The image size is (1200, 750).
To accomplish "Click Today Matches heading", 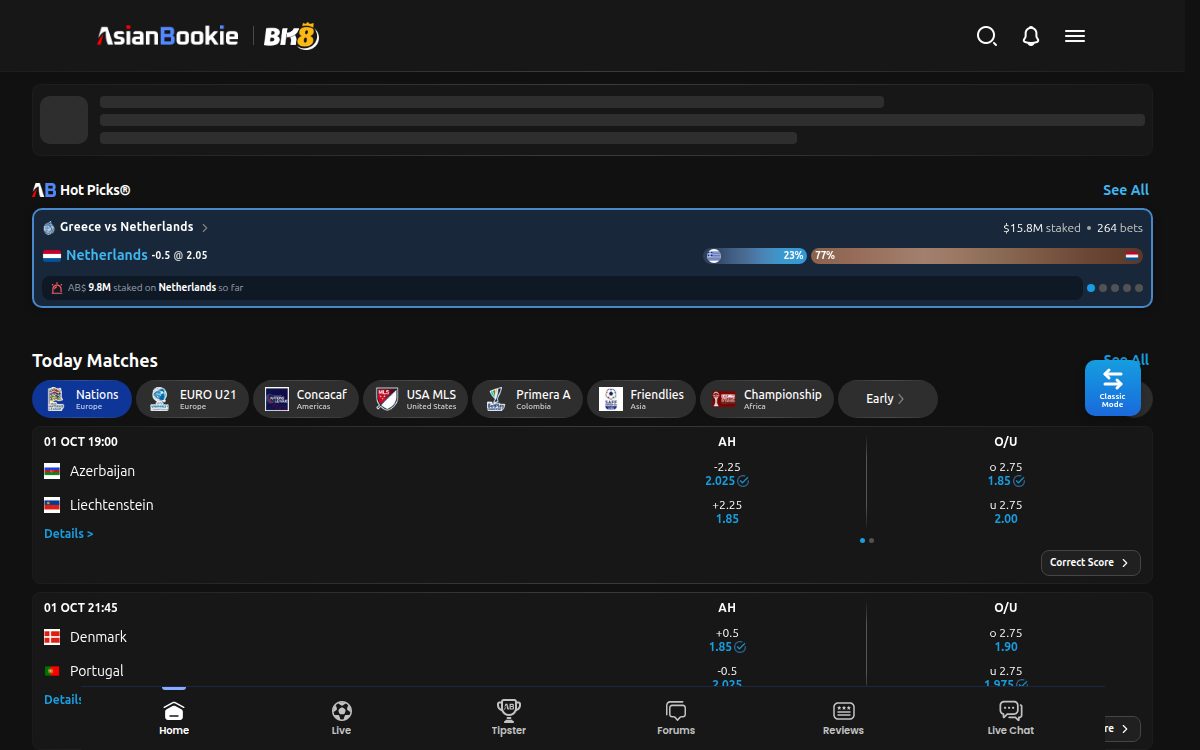I will pos(95,361).
